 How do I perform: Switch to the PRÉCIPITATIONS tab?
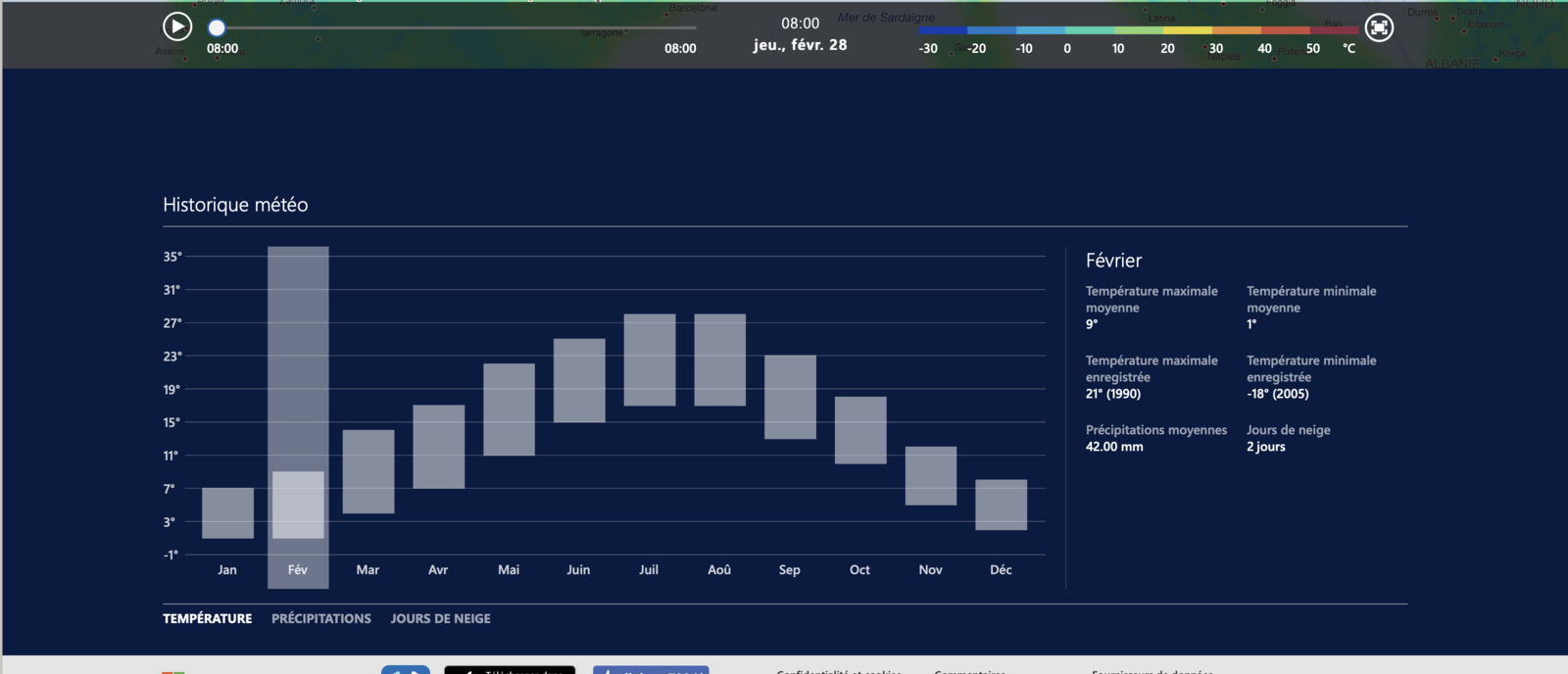pos(321,618)
